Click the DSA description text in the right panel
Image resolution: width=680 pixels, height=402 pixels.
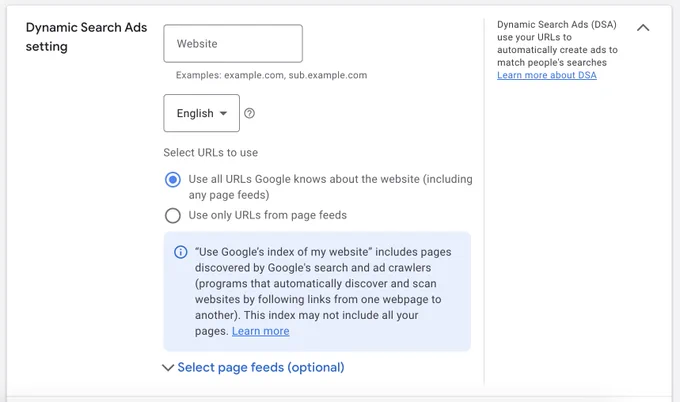coord(557,43)
